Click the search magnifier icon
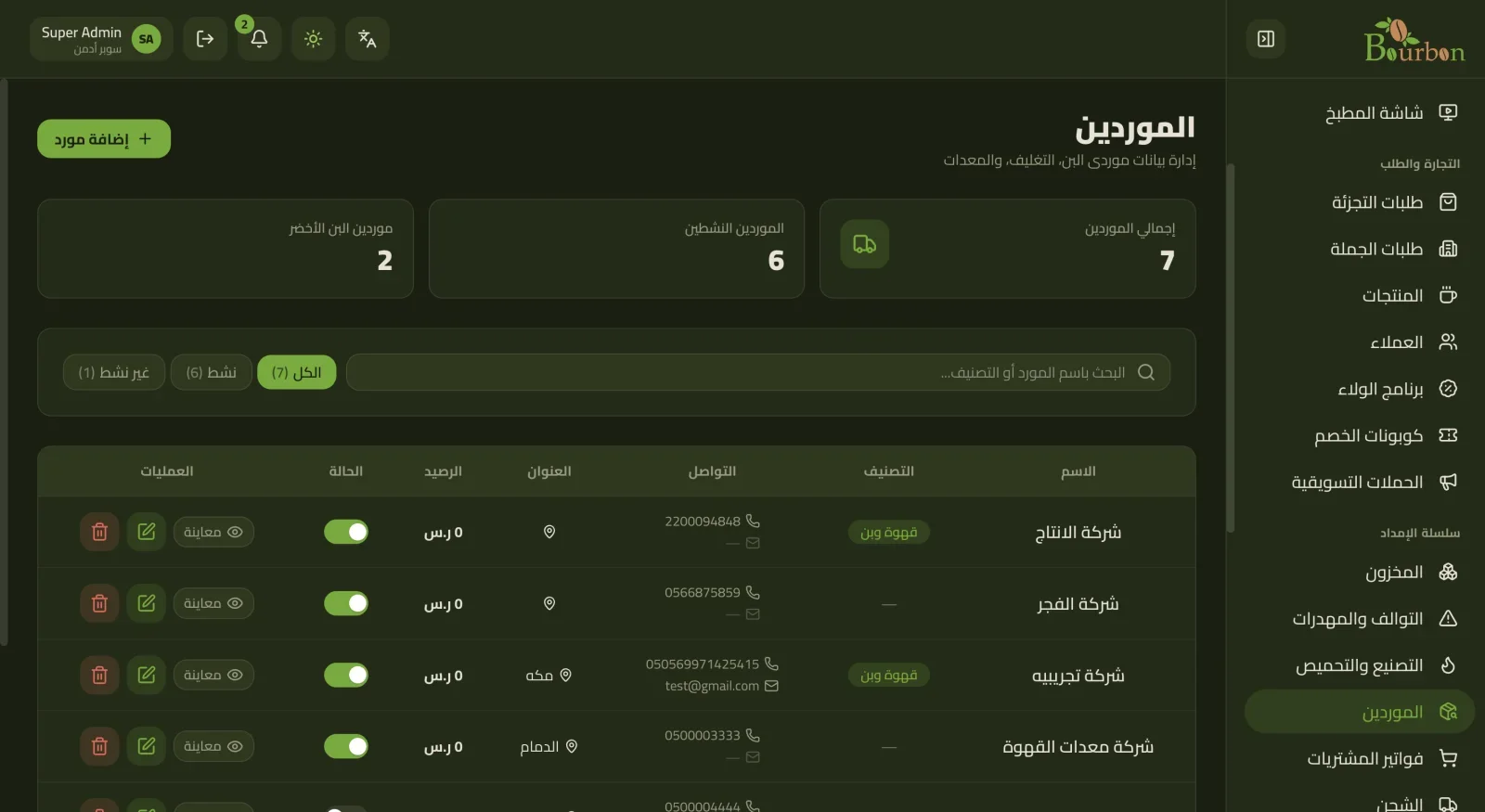1485x812 pixels. tap(1146, 372)
